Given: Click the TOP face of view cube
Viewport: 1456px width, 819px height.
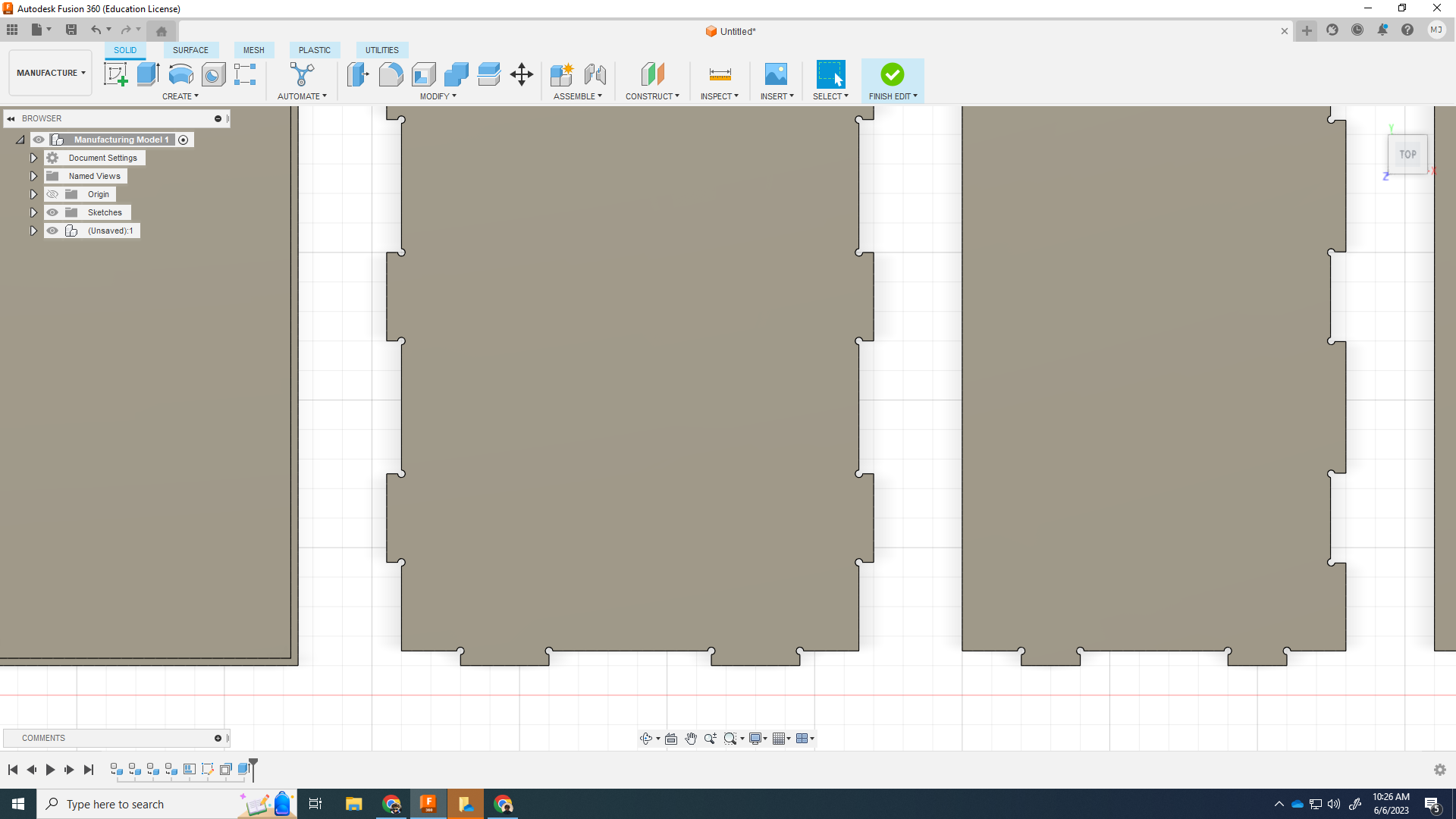Looking at the screenshot, I should pos(1407,155).
